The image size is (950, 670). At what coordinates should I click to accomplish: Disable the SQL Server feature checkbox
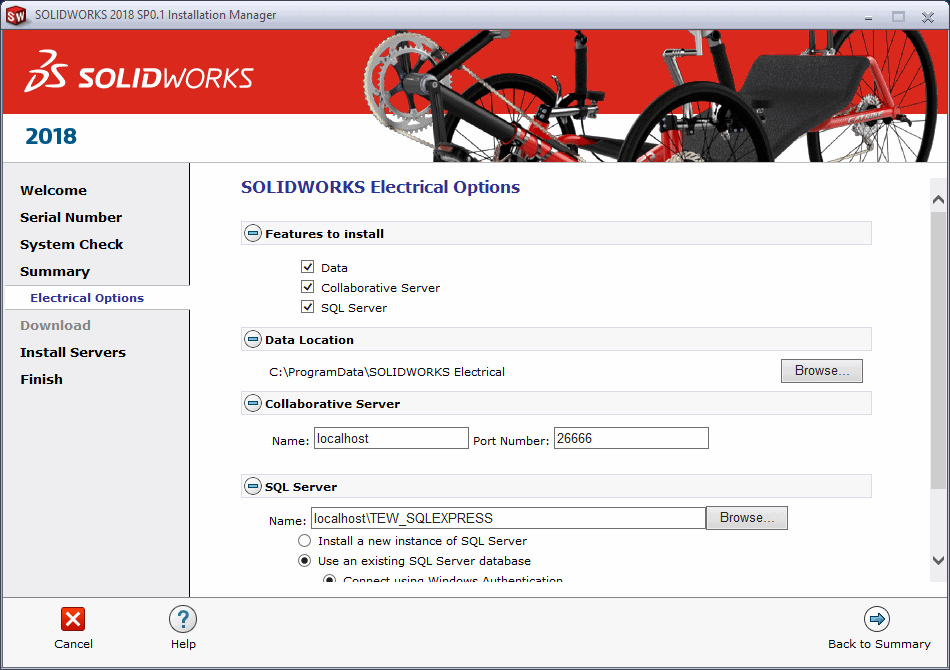click(308, 307)
